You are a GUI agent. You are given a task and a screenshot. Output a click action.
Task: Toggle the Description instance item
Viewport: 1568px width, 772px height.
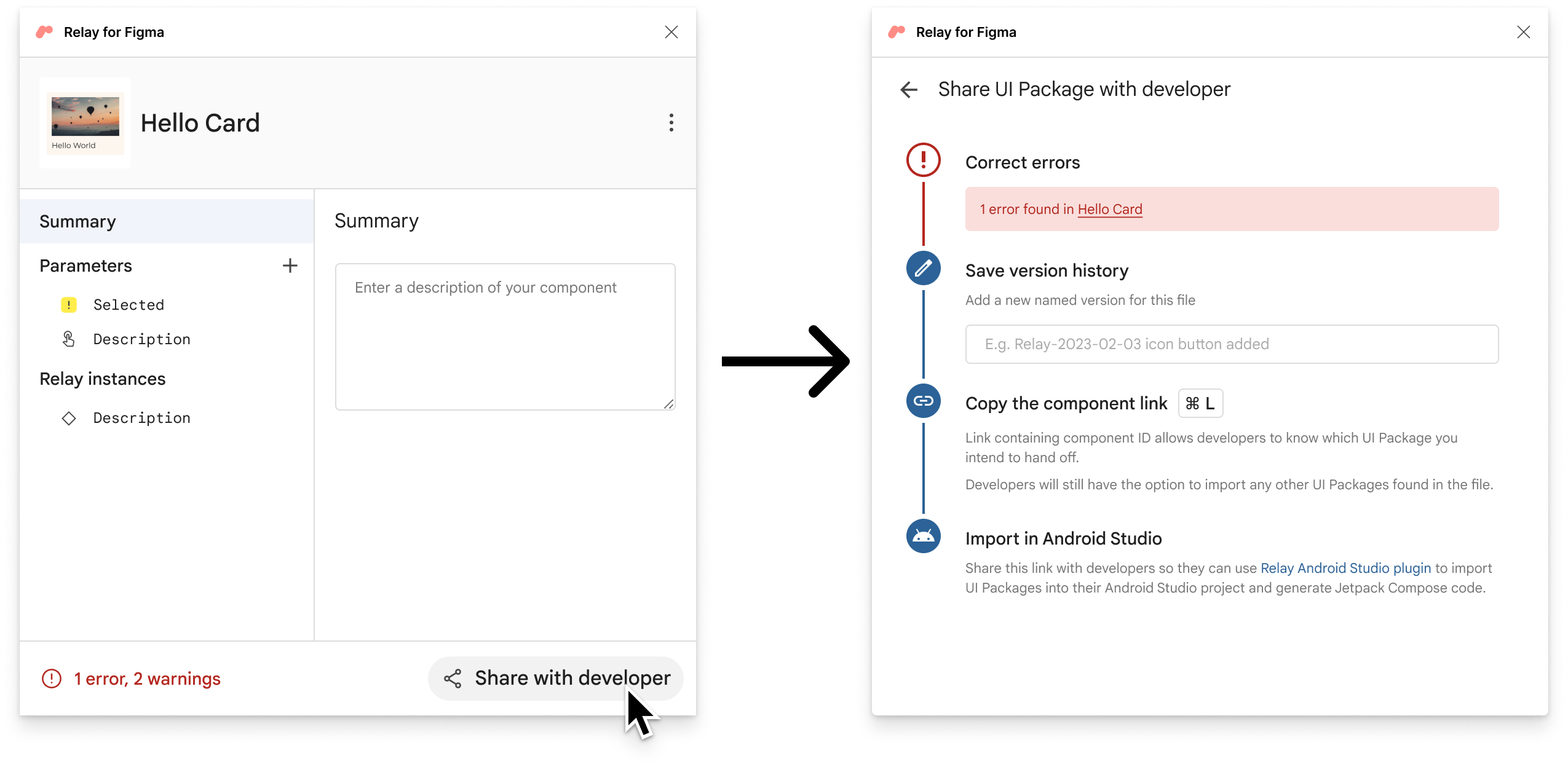click(x=141, y=417)
